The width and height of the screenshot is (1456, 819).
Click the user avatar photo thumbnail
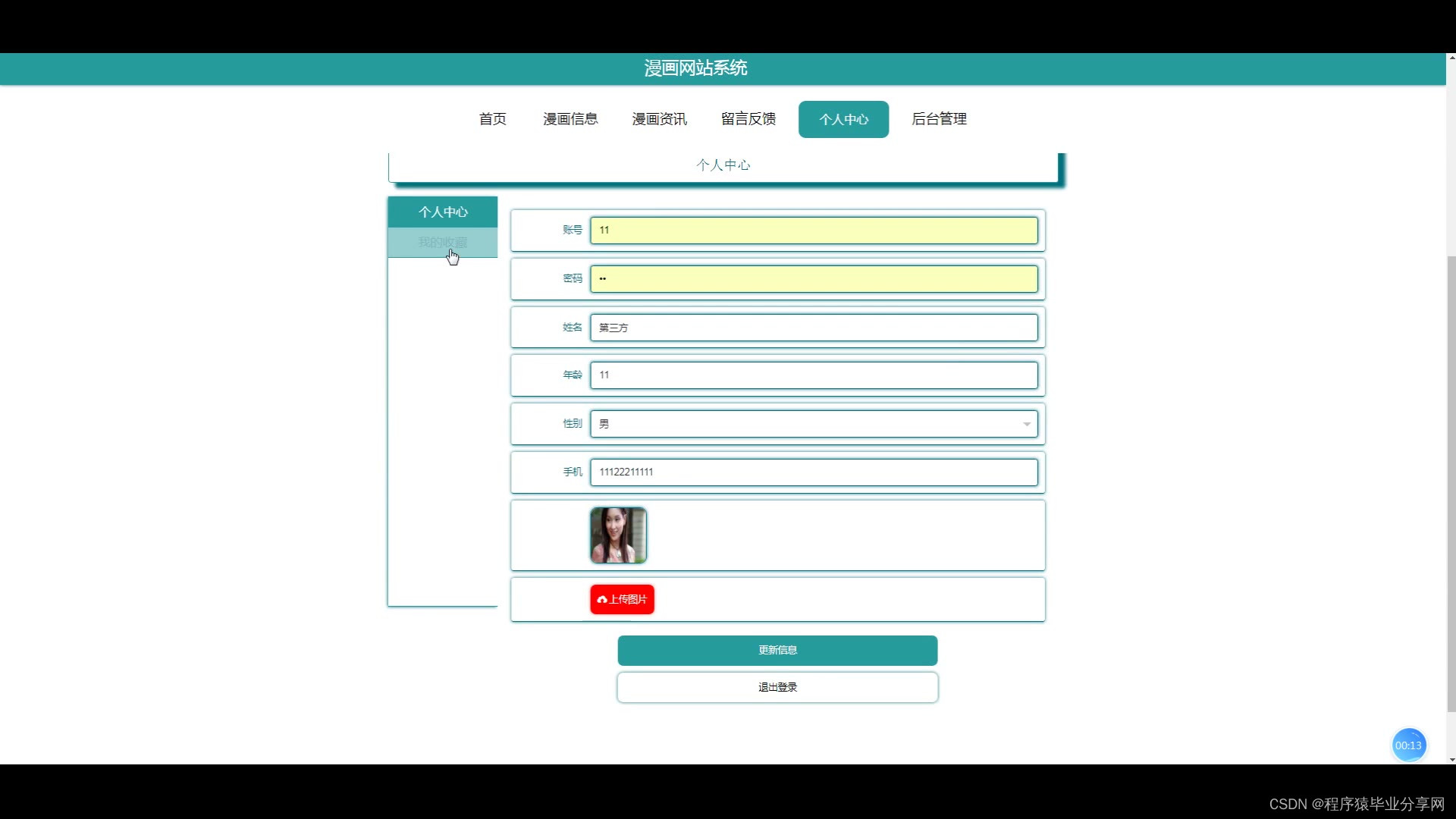click(x=618, y=535)
